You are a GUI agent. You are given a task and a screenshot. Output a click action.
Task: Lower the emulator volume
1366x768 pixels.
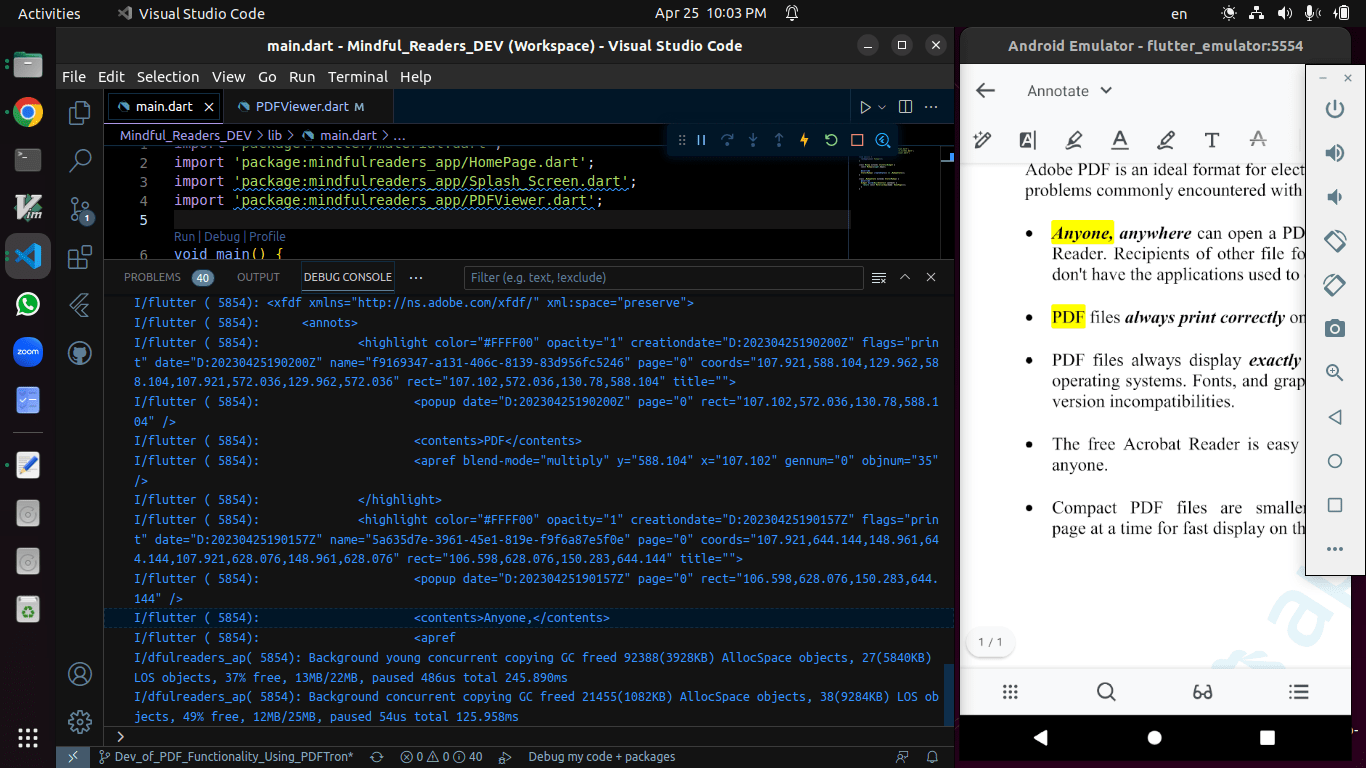click(x=1334, y=197)
